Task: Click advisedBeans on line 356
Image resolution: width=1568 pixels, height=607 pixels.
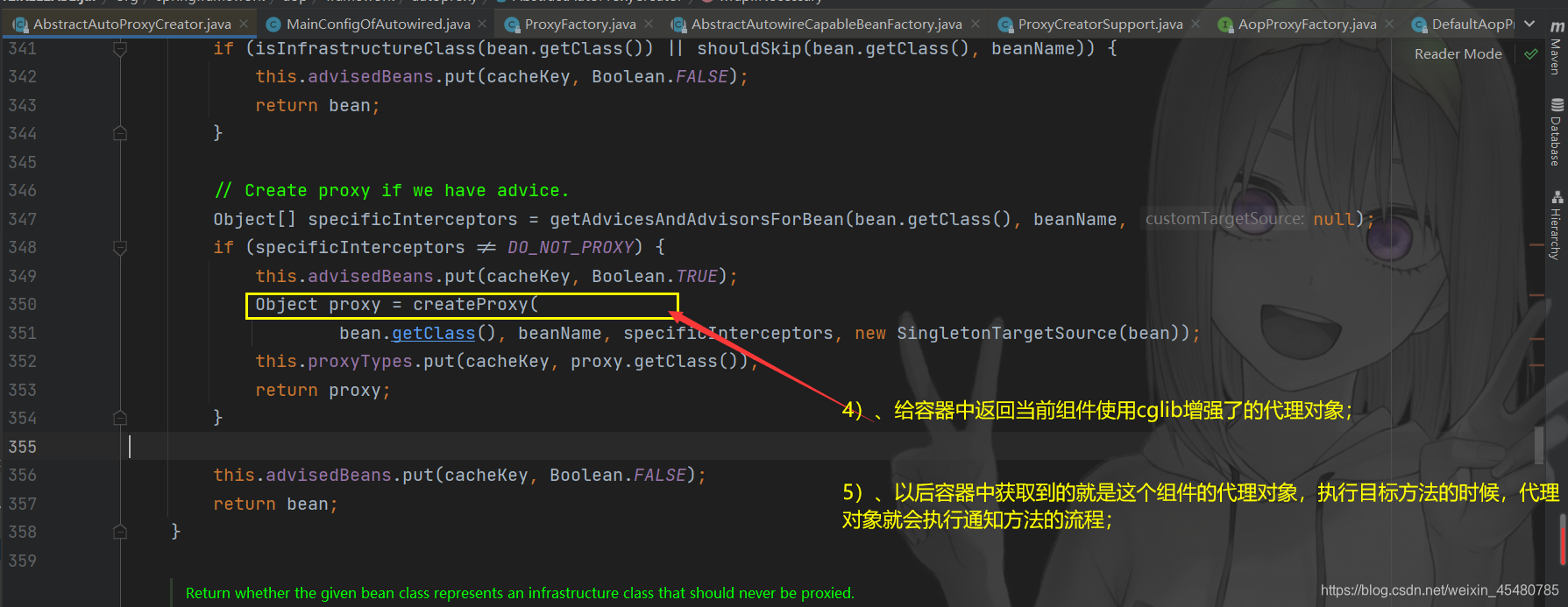Action: pos(329,475)
